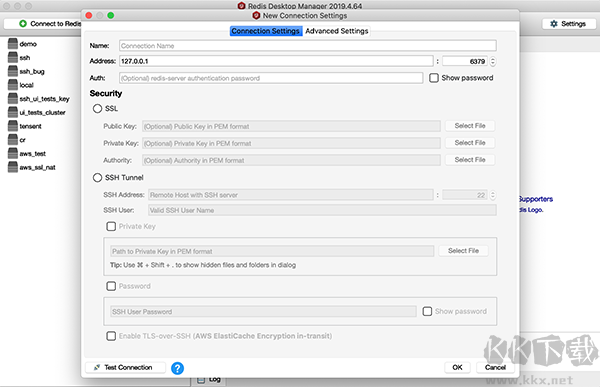The width and height of the screenshot is (600, 387).
Task: Click the demo connection database icon
Action: click(x=13, y=44)
